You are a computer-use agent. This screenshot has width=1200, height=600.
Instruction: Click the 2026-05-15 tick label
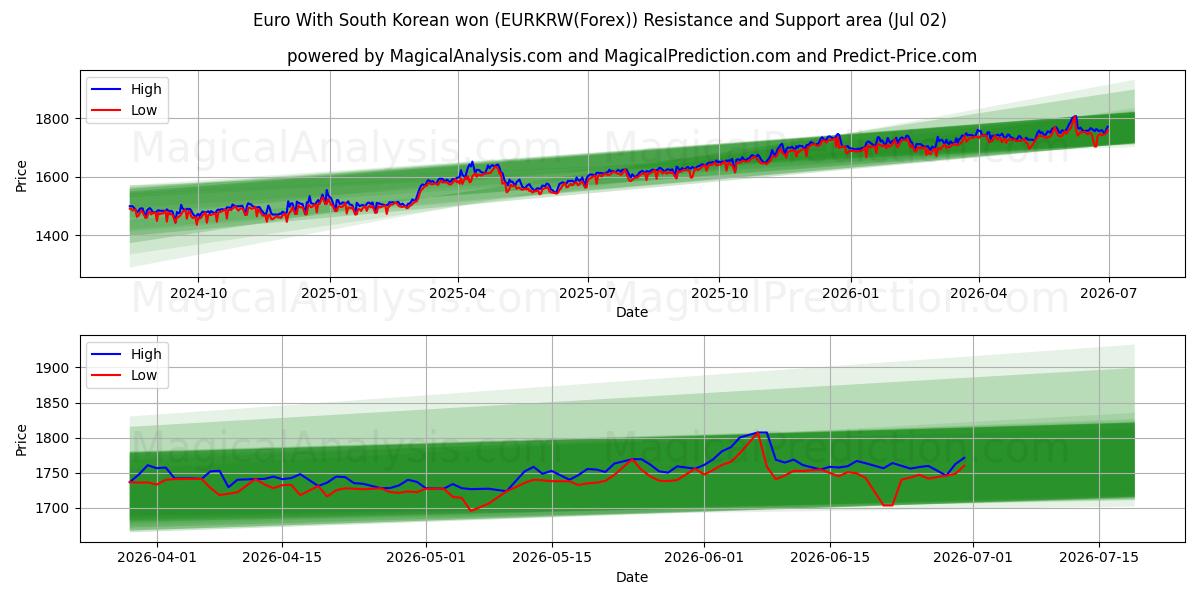[552, 558]
